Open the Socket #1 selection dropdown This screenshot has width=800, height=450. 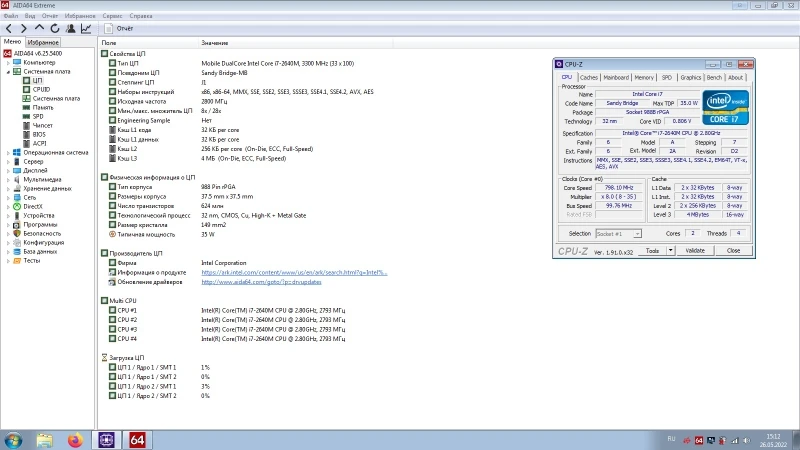pos(618,234)
